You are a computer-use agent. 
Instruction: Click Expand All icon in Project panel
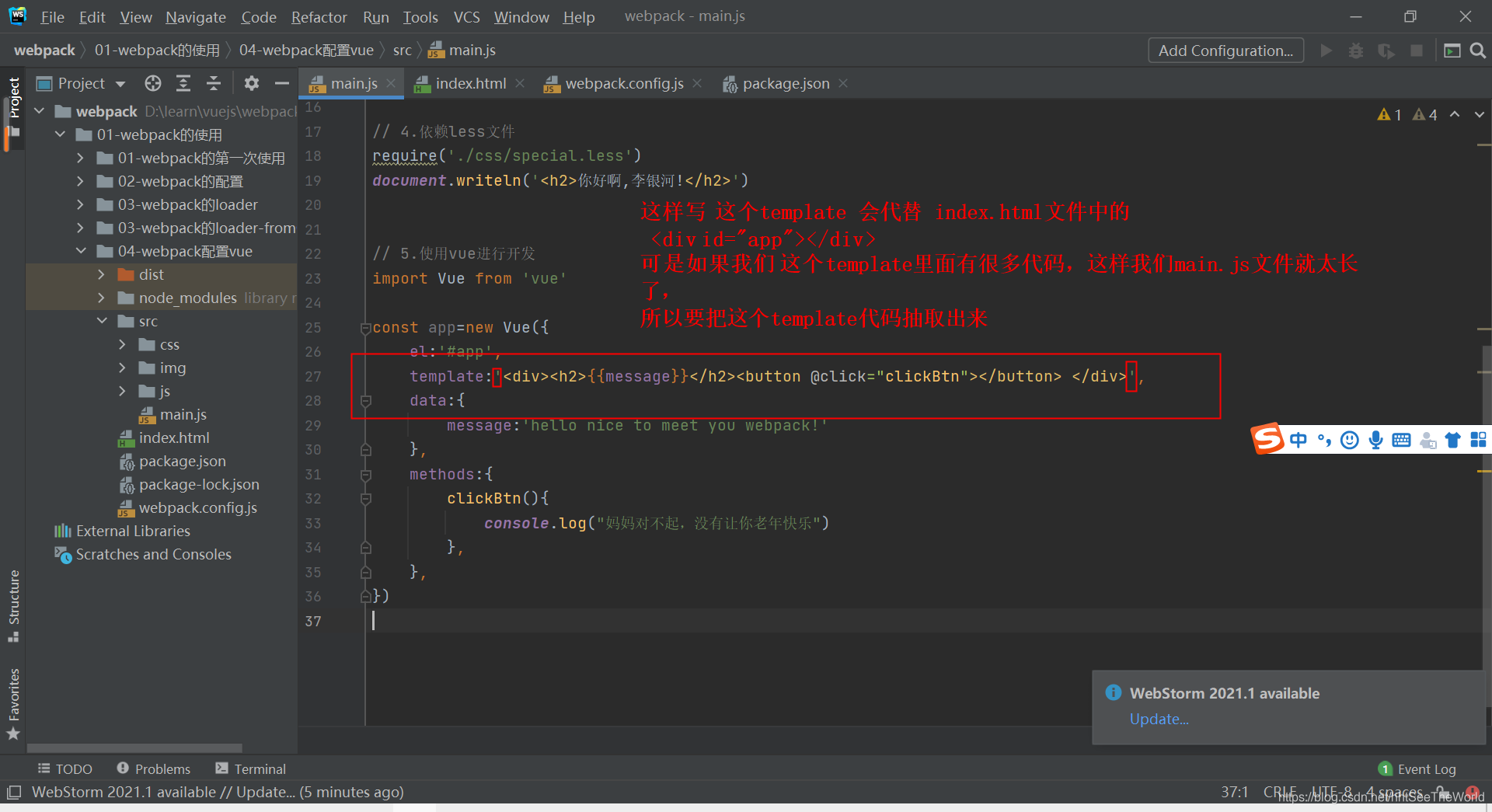click(x=183, y=83)
